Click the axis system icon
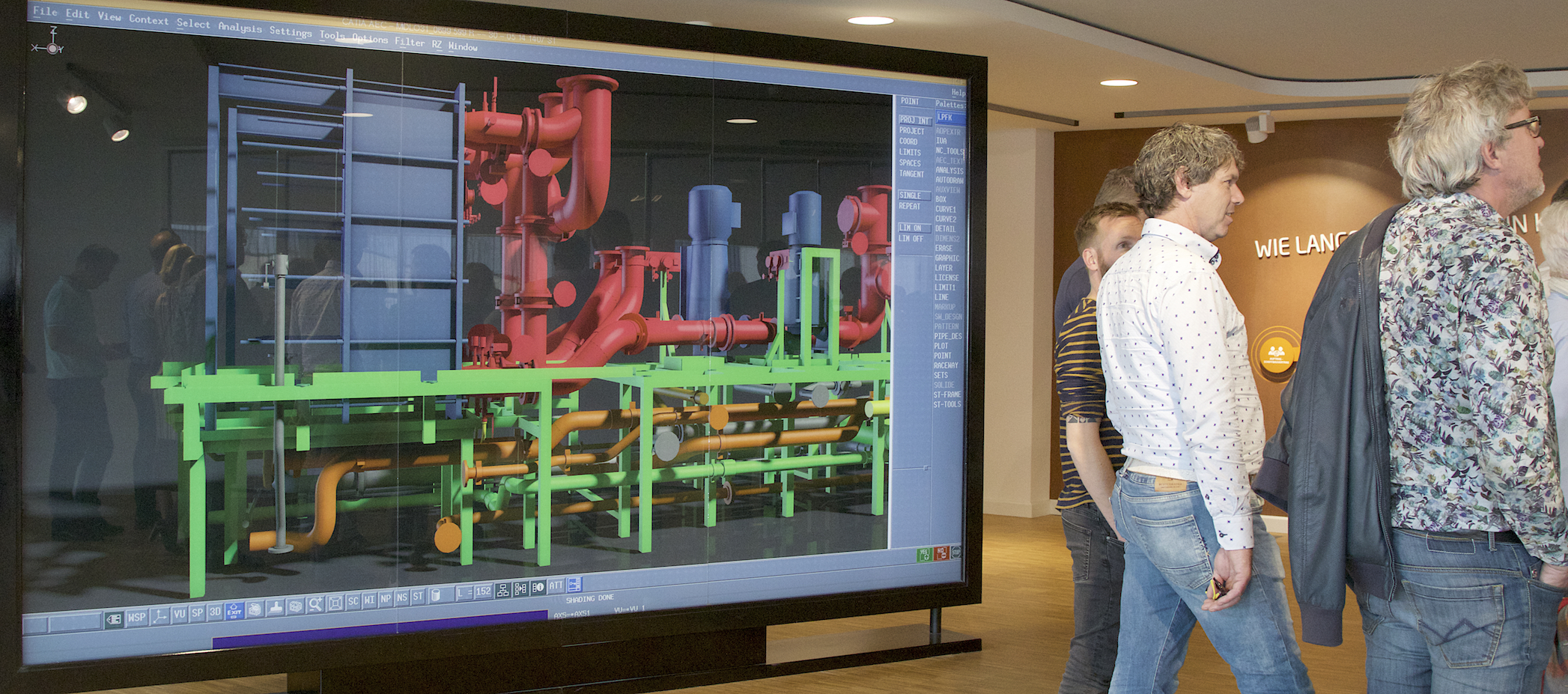This screenshot has width=1568, height=694. pos(159,616)
